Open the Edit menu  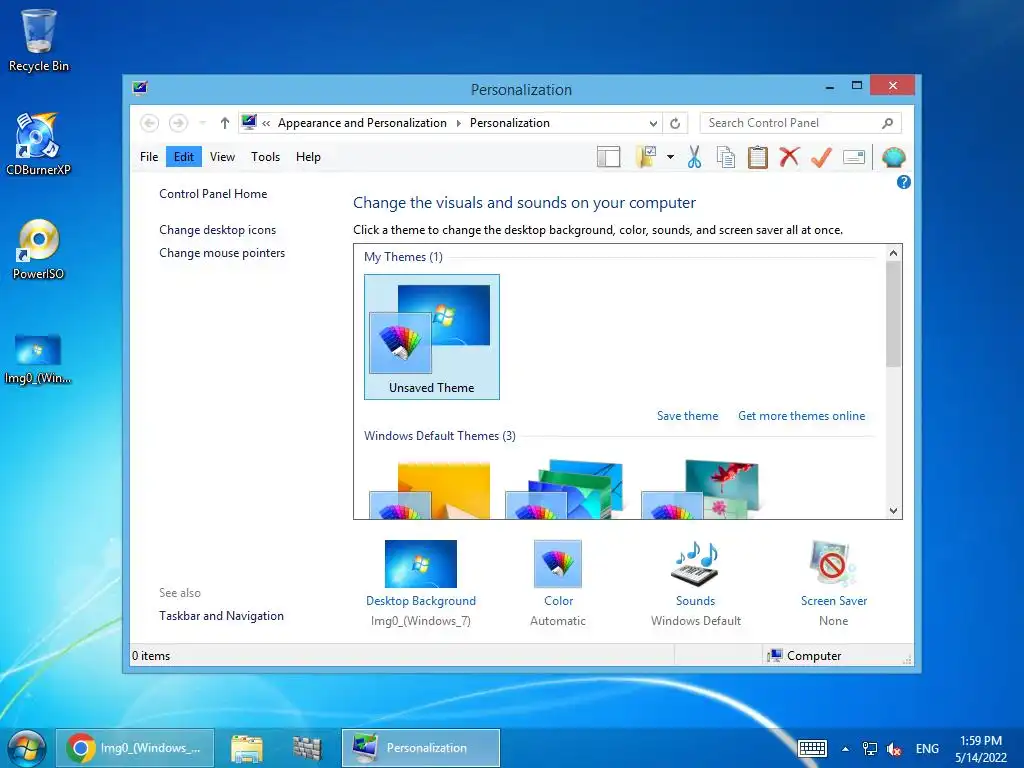tap(184, 157)
